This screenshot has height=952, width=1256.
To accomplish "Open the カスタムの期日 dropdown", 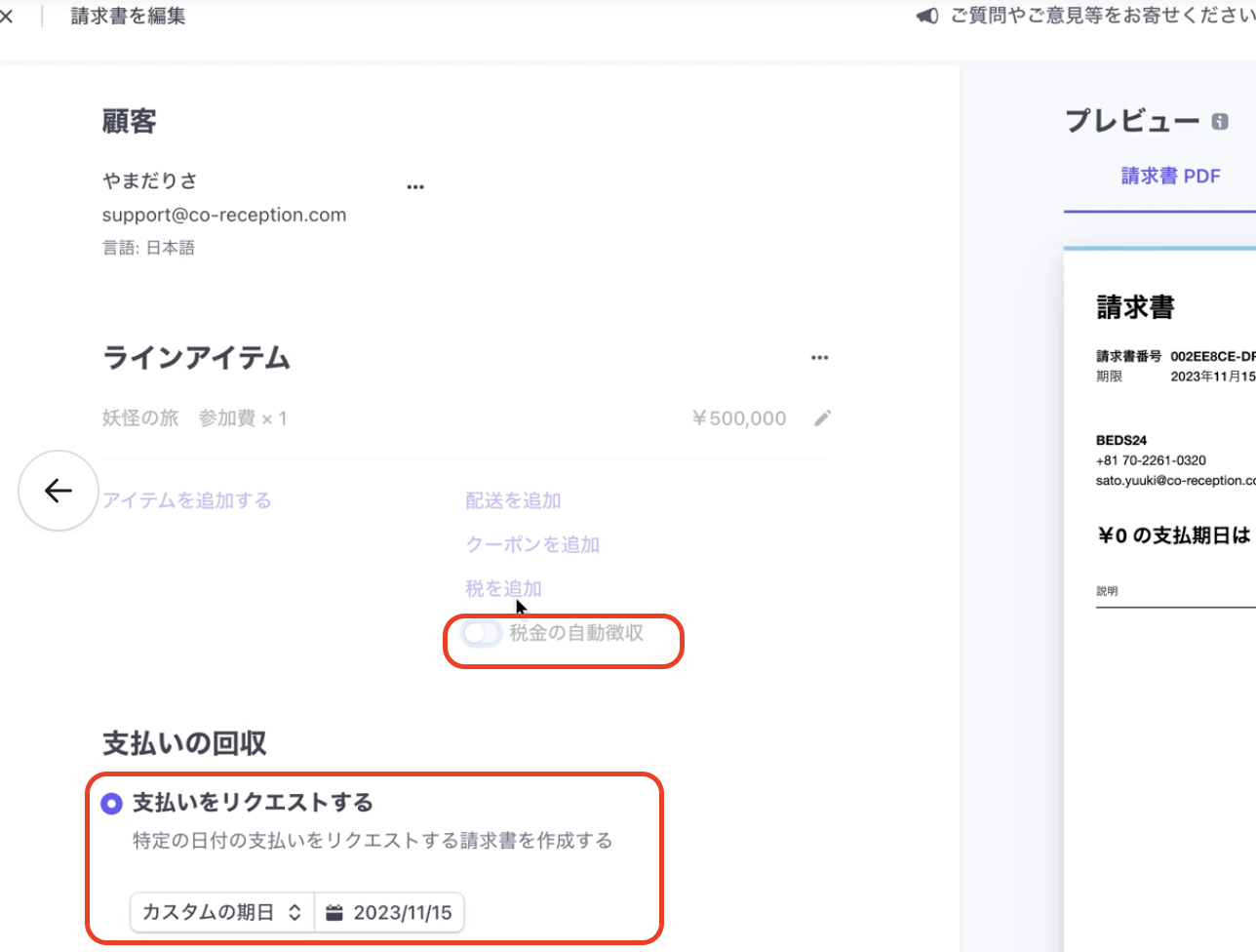I will [222, 913].
